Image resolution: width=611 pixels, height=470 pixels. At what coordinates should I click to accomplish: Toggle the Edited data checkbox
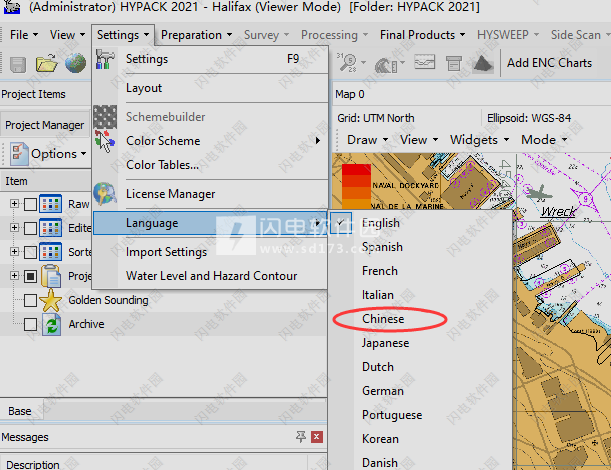click(x=30, y=228)
